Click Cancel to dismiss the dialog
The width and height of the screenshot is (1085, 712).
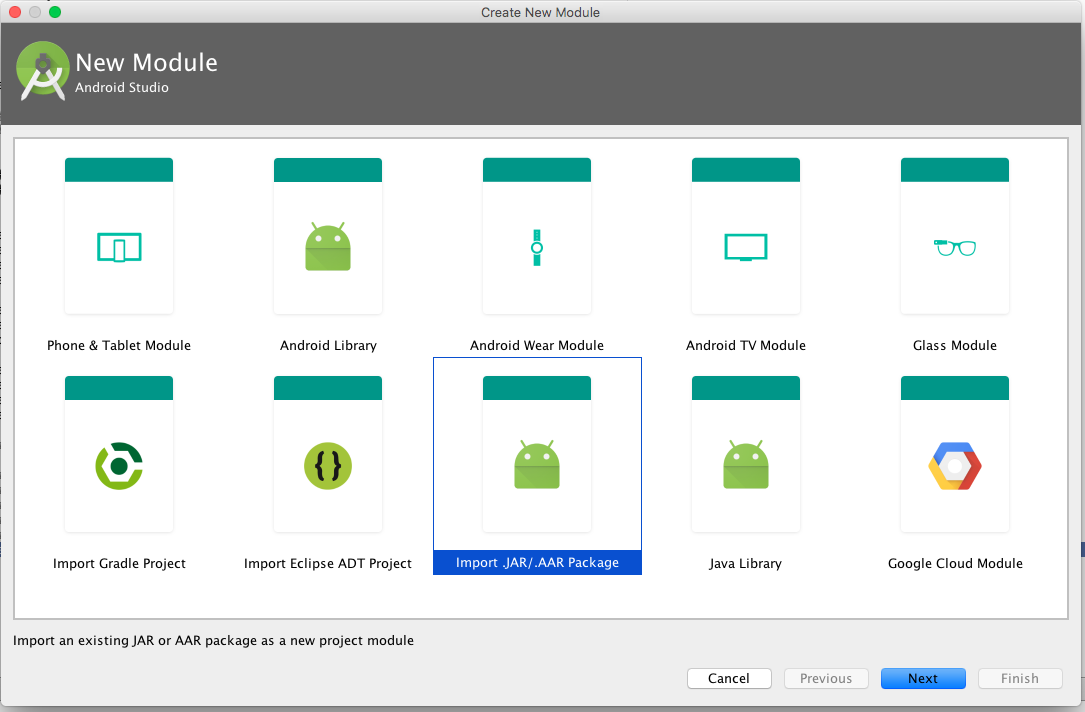(729, 678)
